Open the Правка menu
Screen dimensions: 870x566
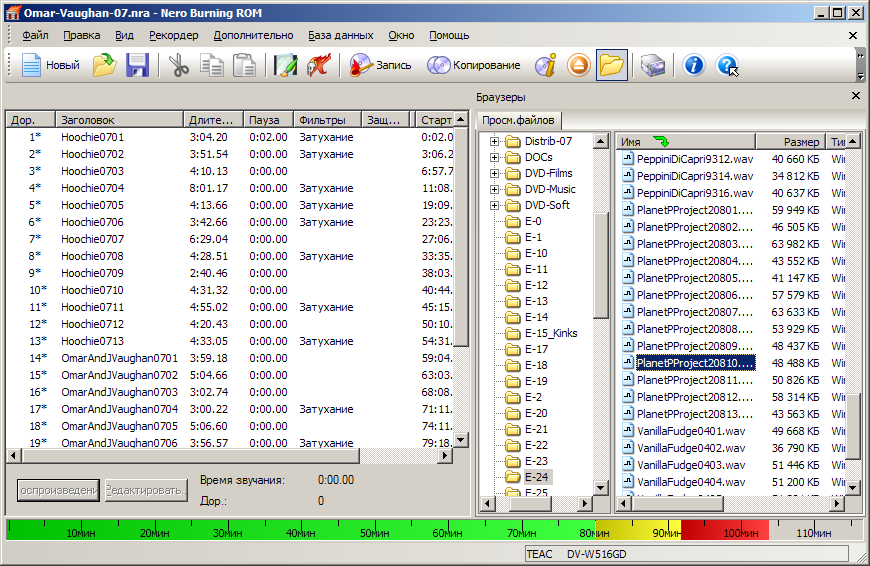(82, 36)
